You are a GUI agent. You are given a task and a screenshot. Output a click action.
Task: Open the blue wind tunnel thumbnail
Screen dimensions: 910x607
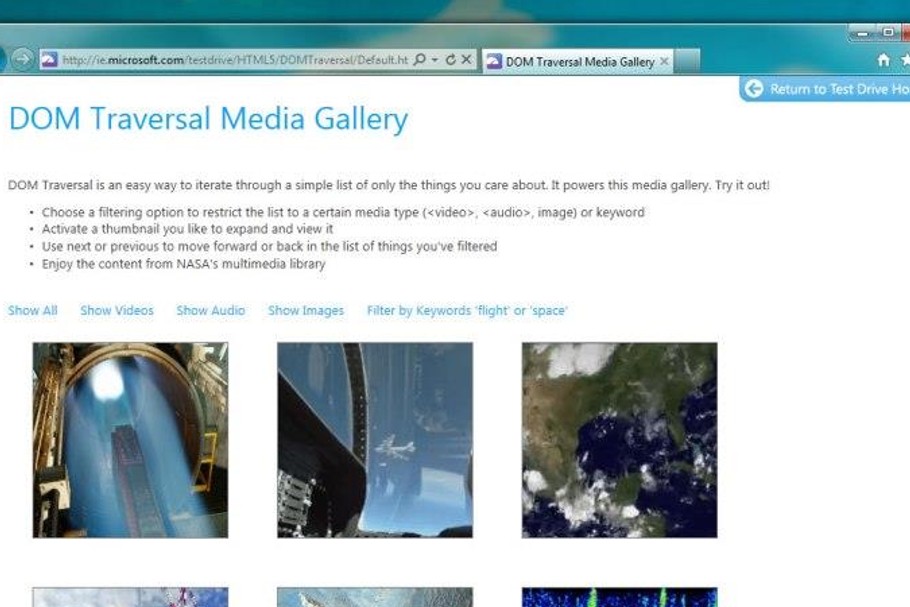131,440
